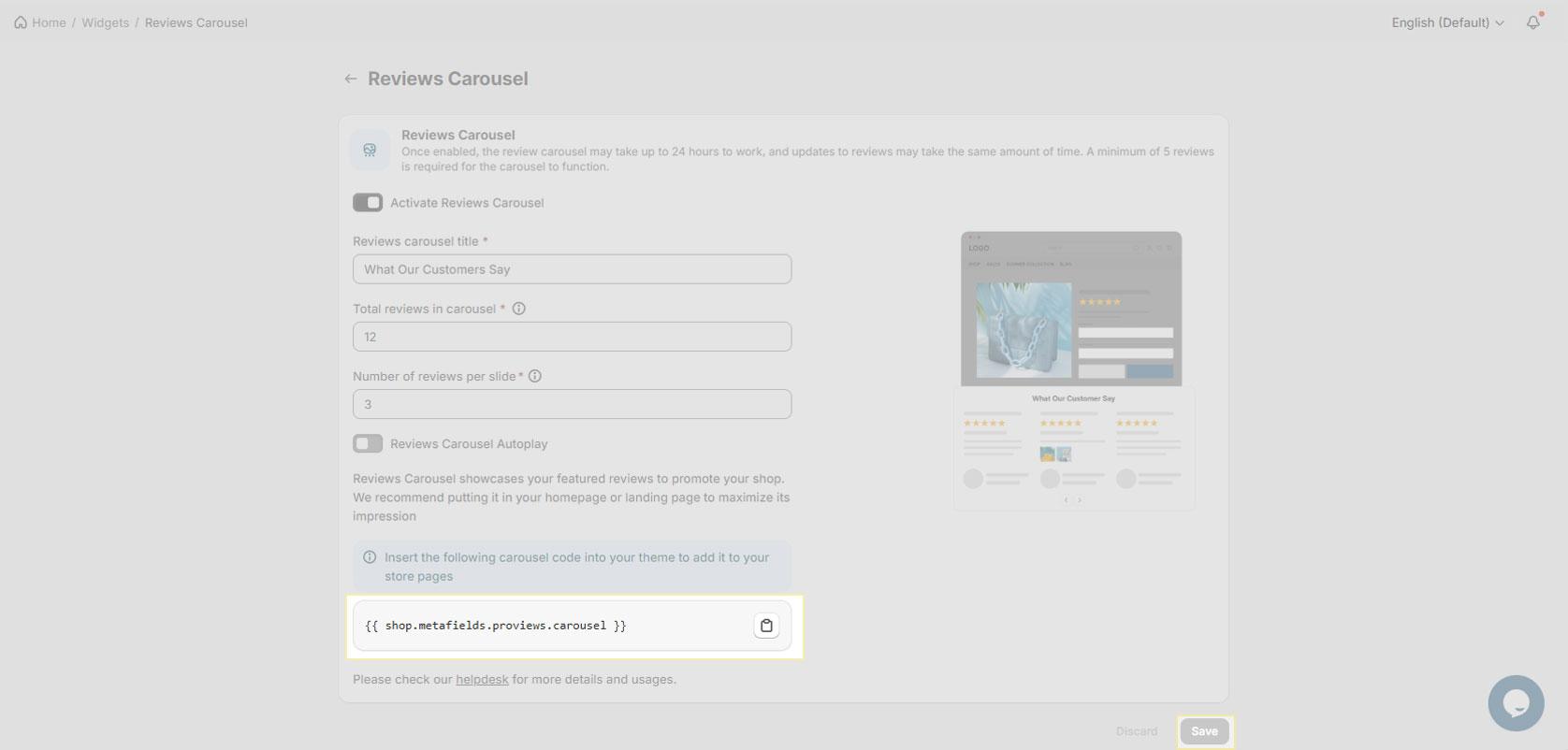Click Number of reviews per slide input
This screenshot has width=1568, height=750.
click(572, 404)
